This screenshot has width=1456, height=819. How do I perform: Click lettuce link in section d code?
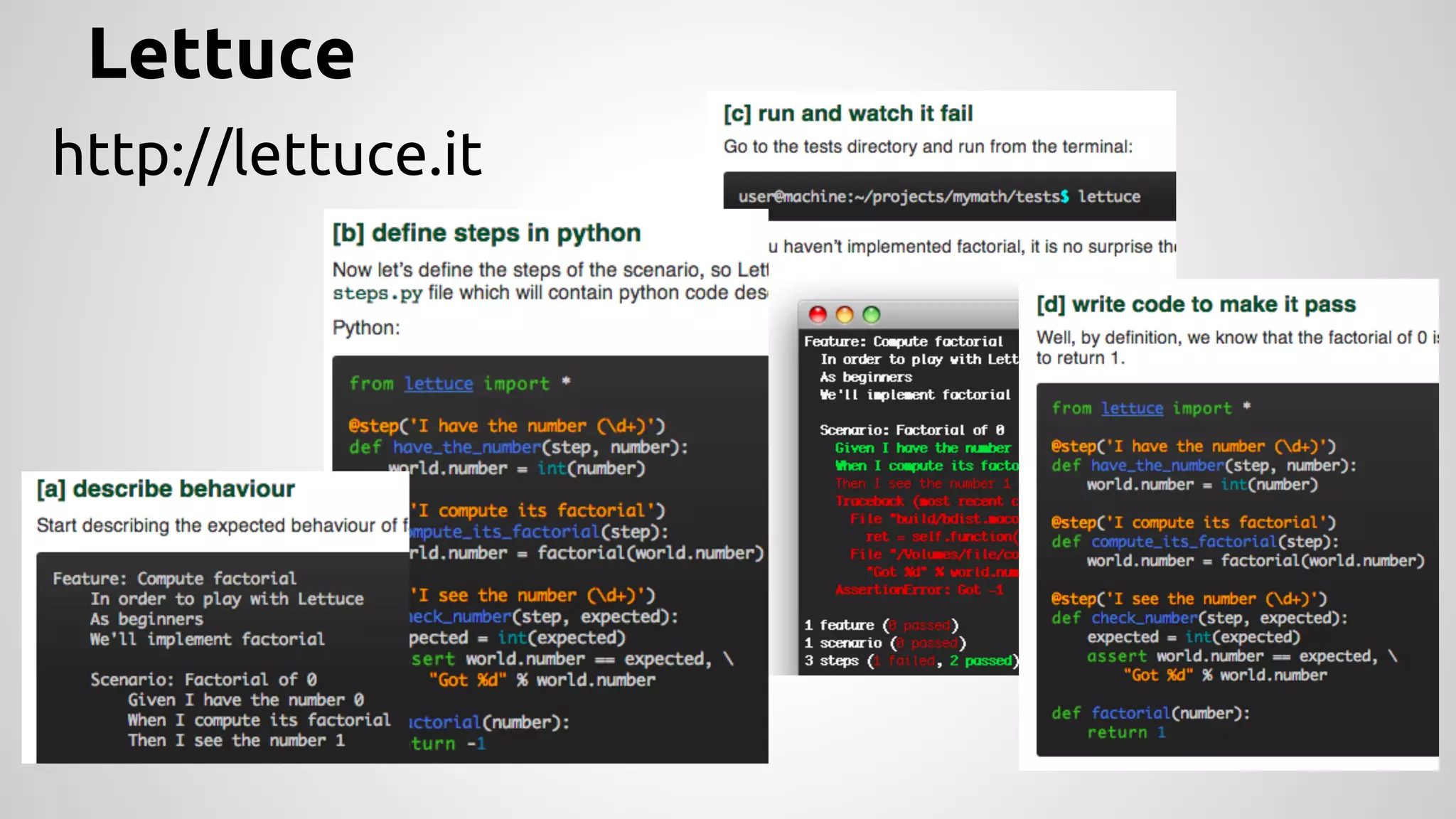click(1132, 409)
